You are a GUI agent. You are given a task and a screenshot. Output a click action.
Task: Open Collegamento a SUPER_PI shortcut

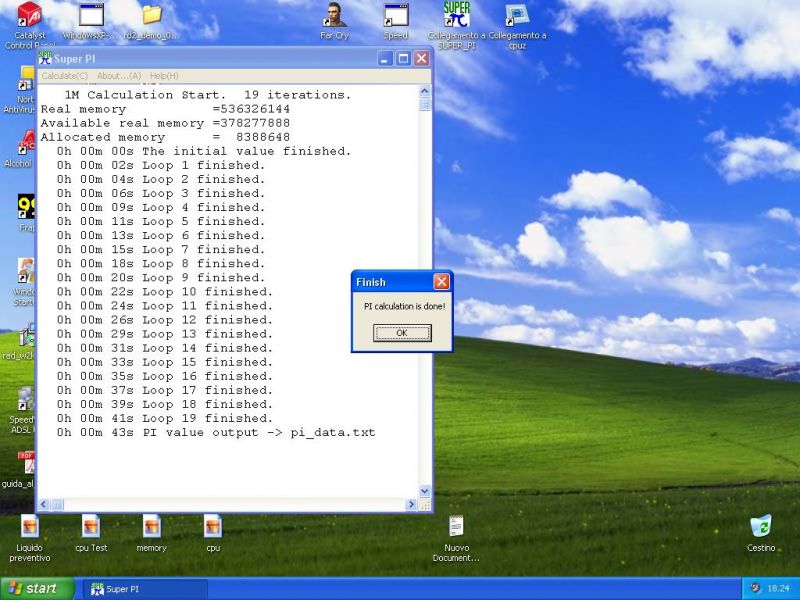click(456, 14)
